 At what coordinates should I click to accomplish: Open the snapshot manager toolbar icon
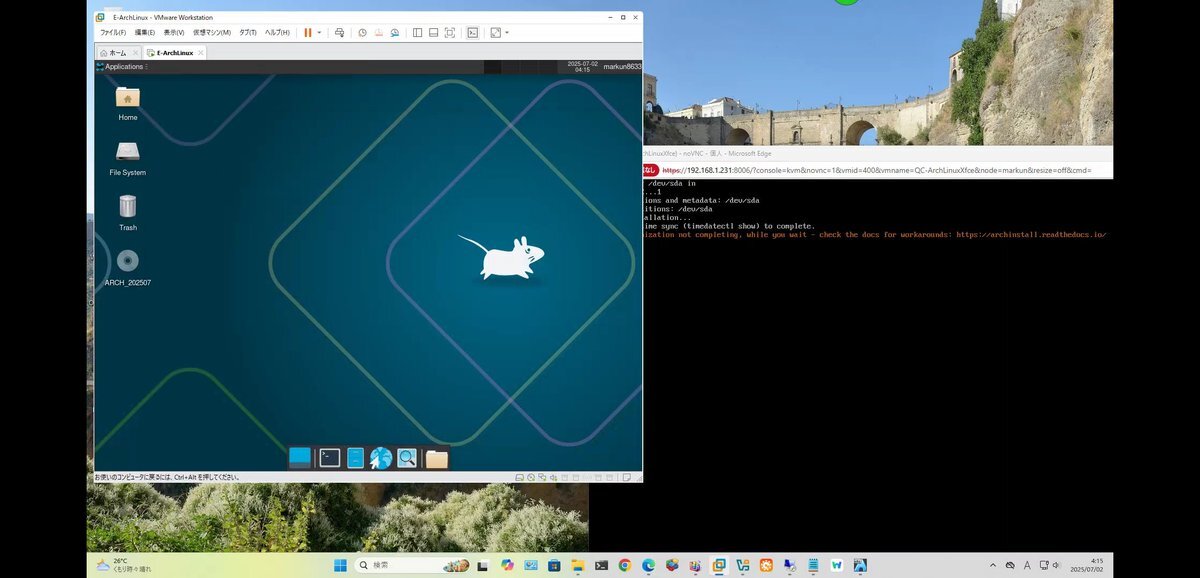tap(395, 33)
